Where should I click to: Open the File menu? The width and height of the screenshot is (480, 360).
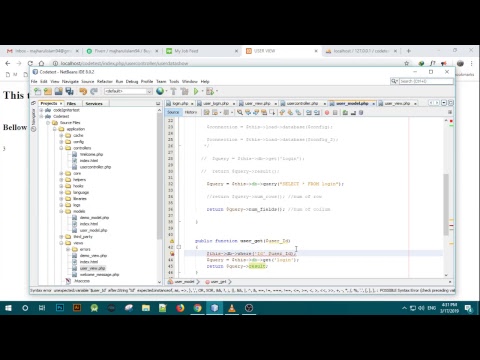pos(34,81)
